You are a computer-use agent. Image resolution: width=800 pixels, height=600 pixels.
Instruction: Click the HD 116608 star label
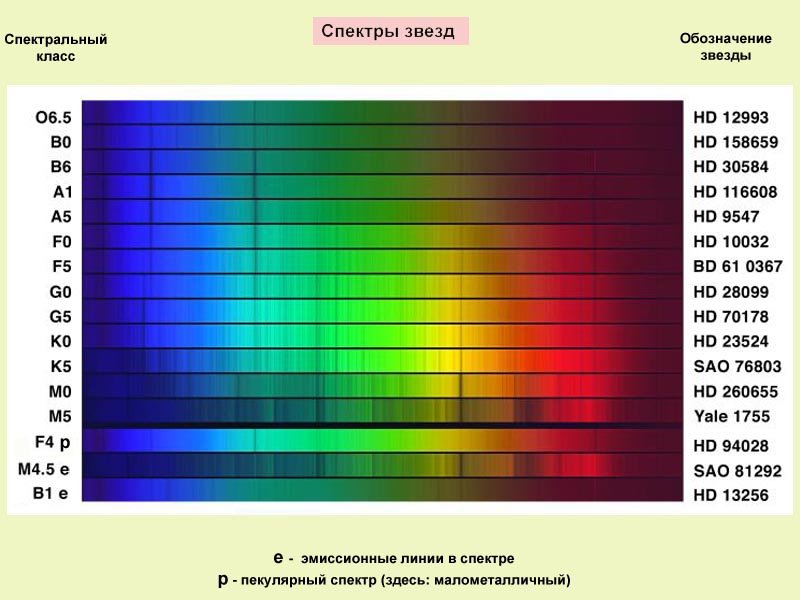point(735,192)
